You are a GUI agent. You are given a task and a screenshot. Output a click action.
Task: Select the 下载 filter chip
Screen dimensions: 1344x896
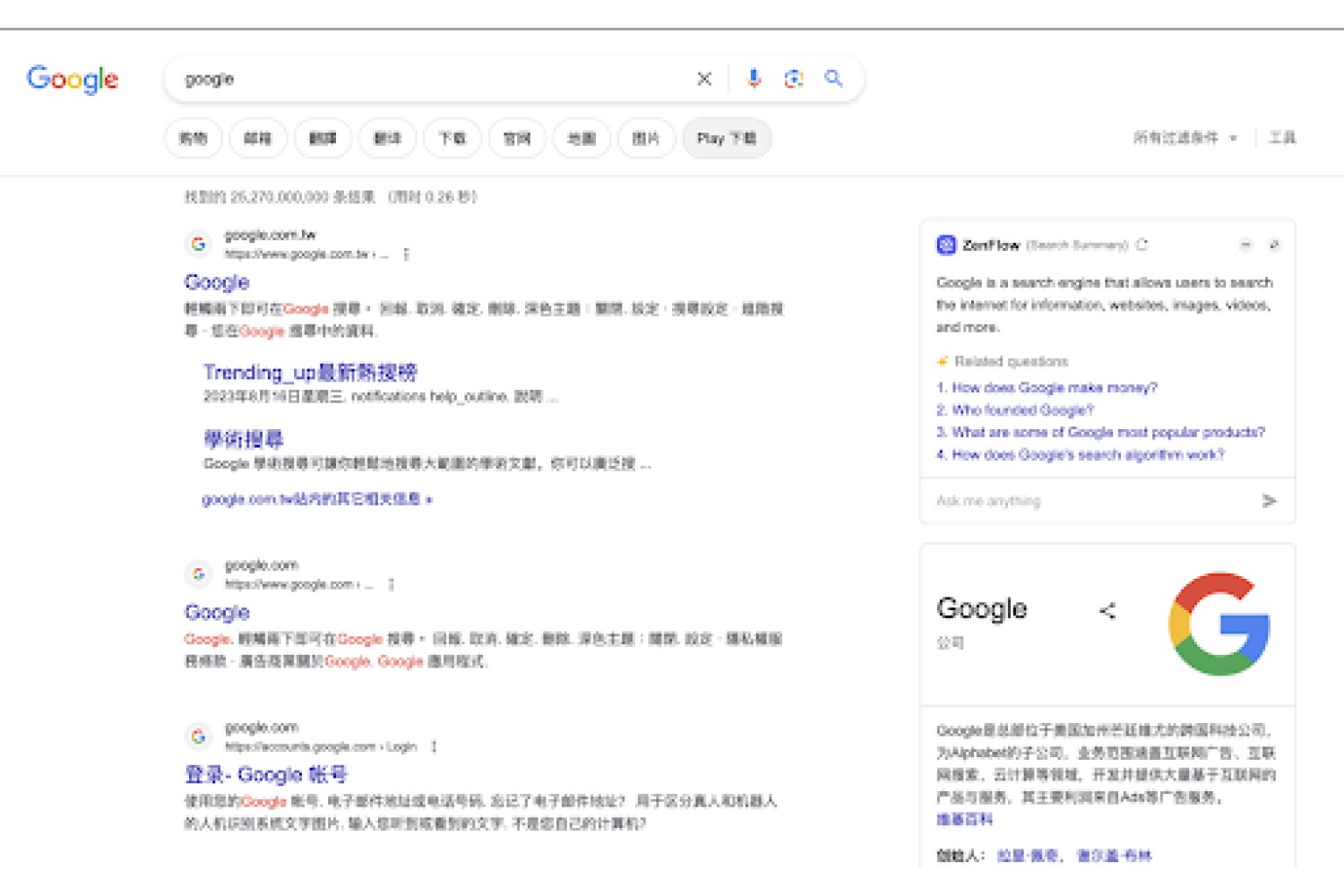[452, 138]
